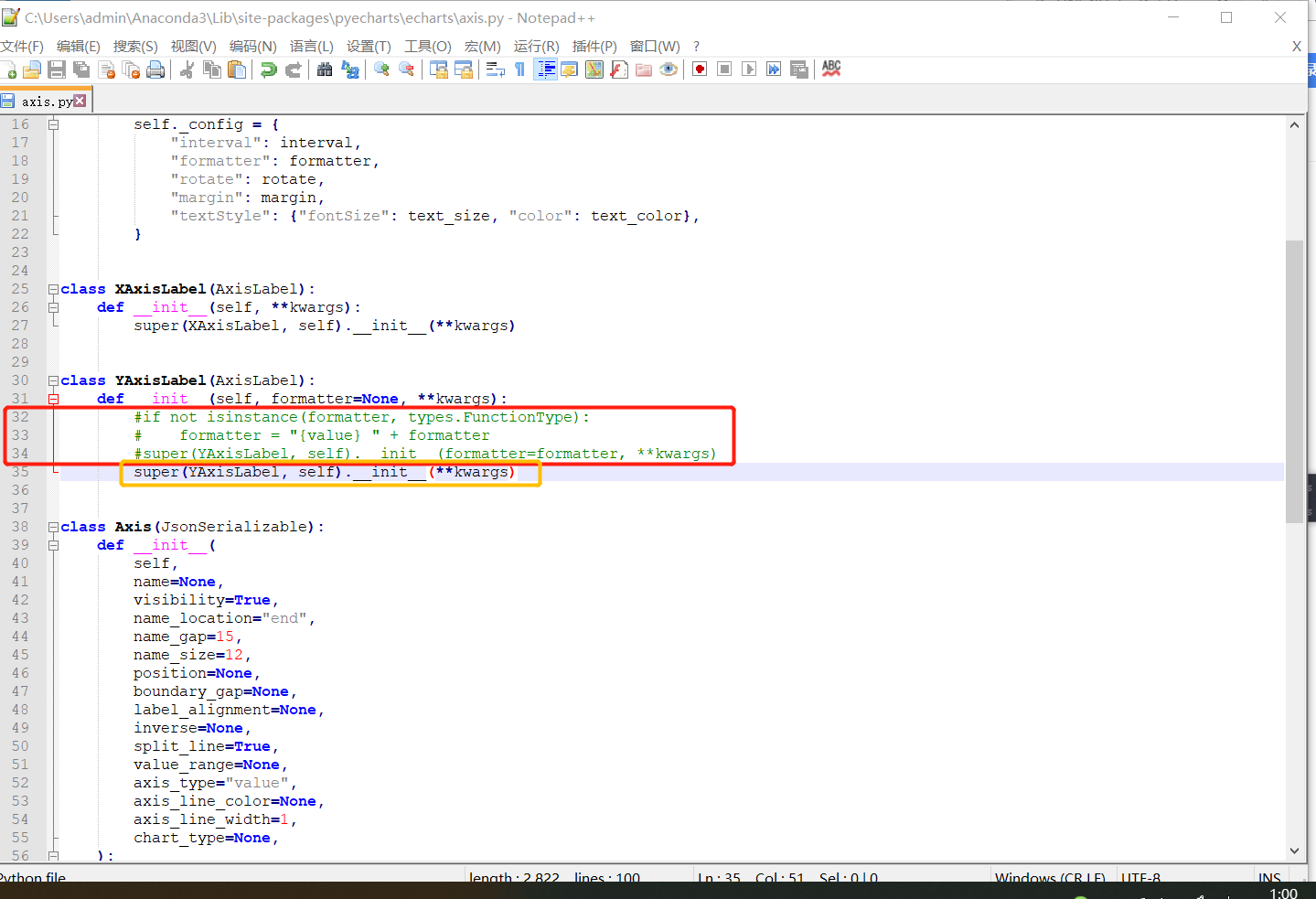1316x899 pixels.
Task: Click Synchronize Horizontal Scrolling icon
Action: click(x=464, y=70)
